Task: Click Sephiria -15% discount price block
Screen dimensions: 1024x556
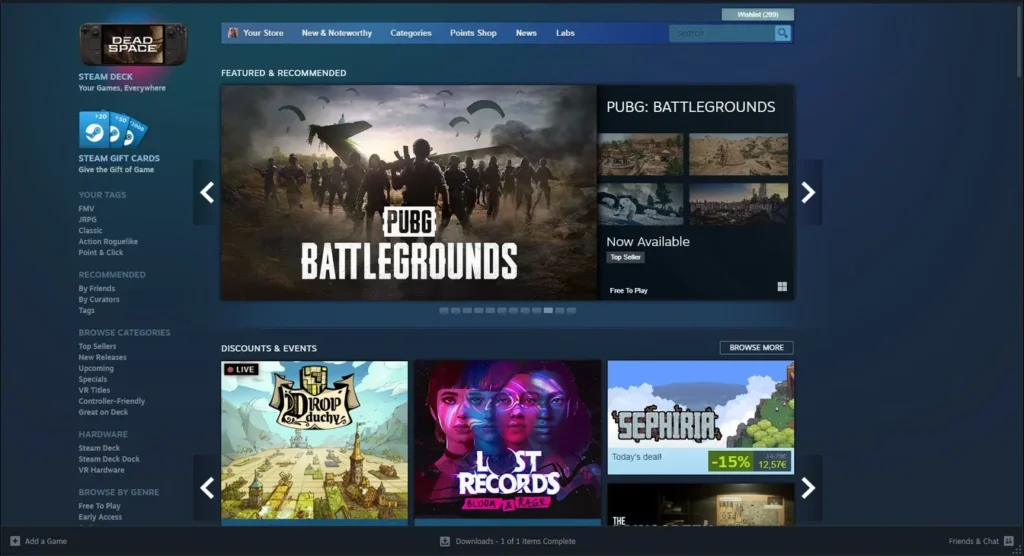Action: click(750, 461)
